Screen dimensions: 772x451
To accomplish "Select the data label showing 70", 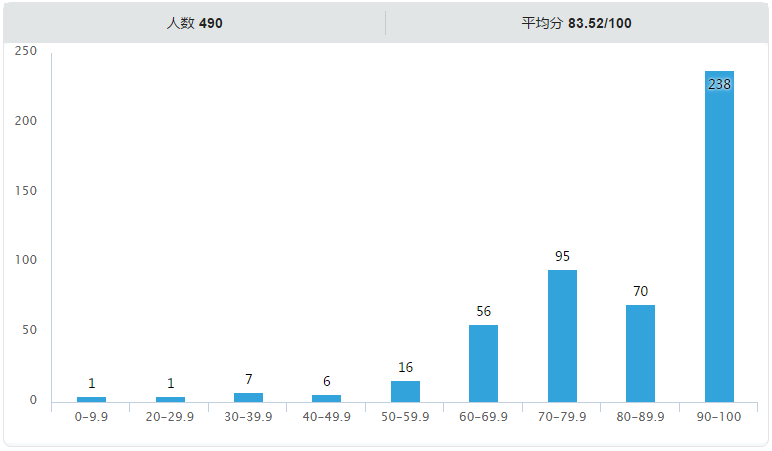I will (x=640, y=291).
